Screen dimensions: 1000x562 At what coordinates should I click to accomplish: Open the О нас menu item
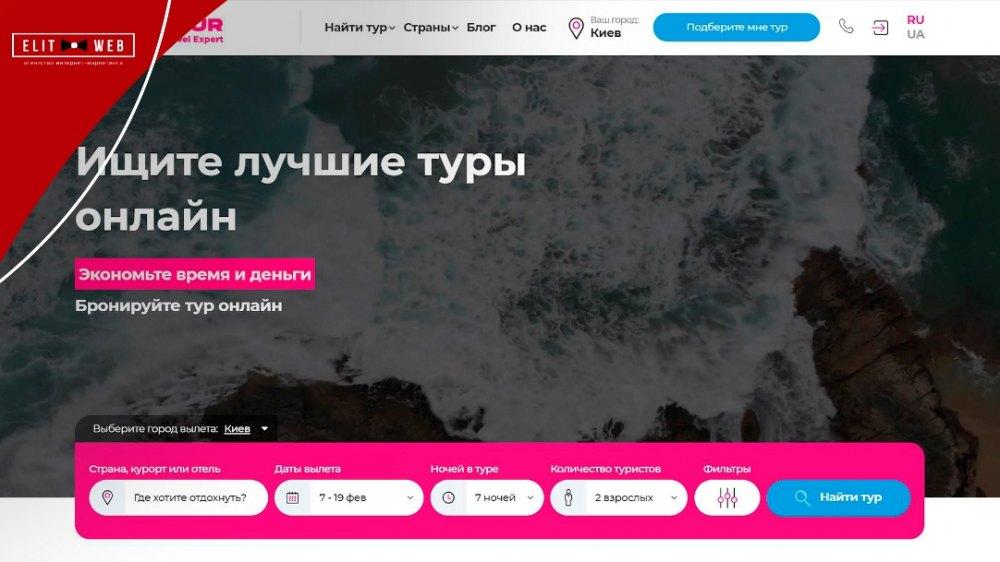click(x=529, y=27)
